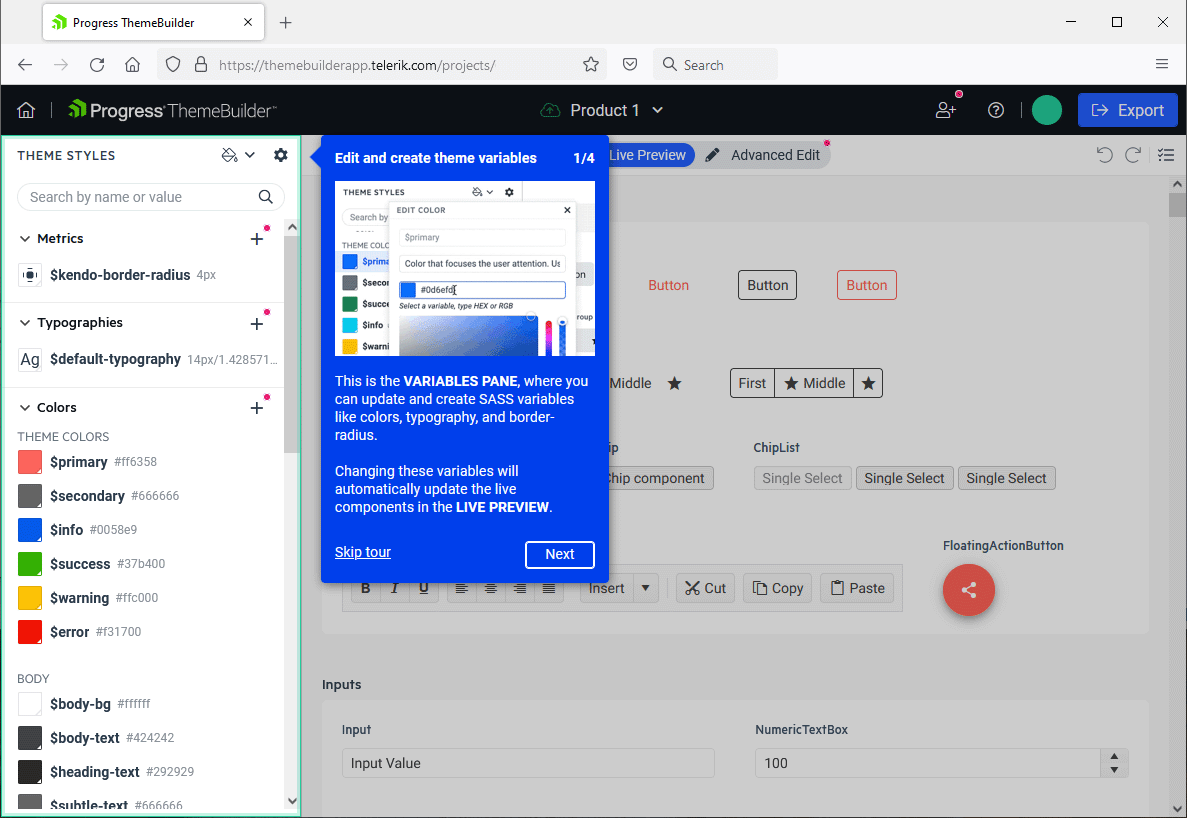Open the invite collaborators icon
The width and height of the screenshot is (1187, 818).
pos(945,110)
